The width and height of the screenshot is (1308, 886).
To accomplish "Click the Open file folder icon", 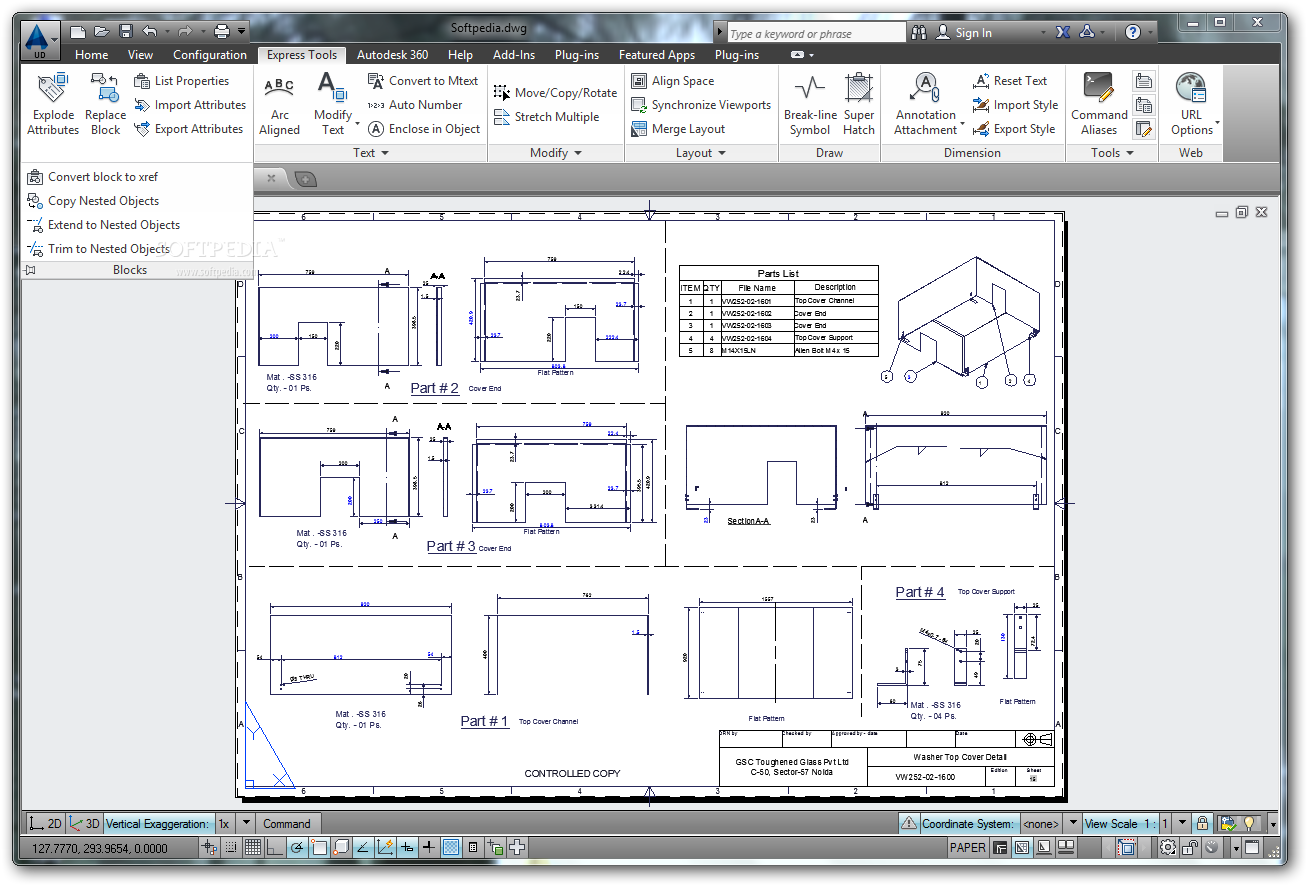I will pos(101,32).
